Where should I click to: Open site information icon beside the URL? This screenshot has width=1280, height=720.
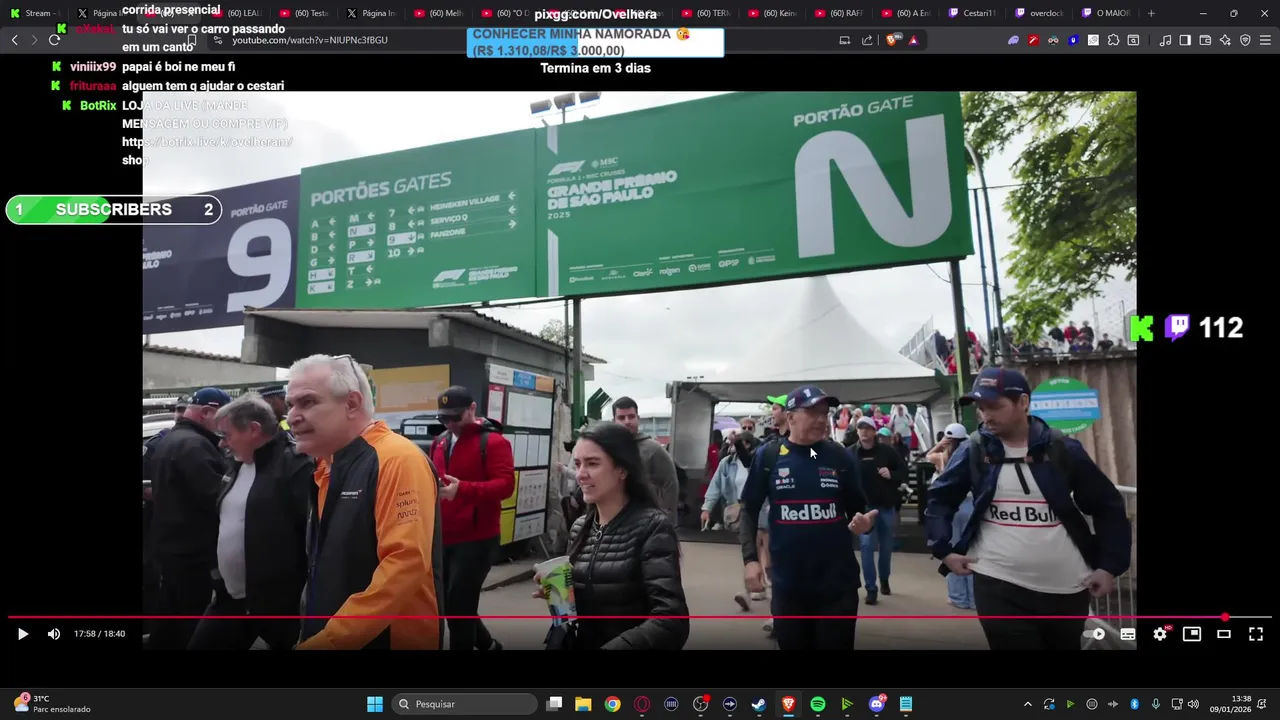[219, 40]
